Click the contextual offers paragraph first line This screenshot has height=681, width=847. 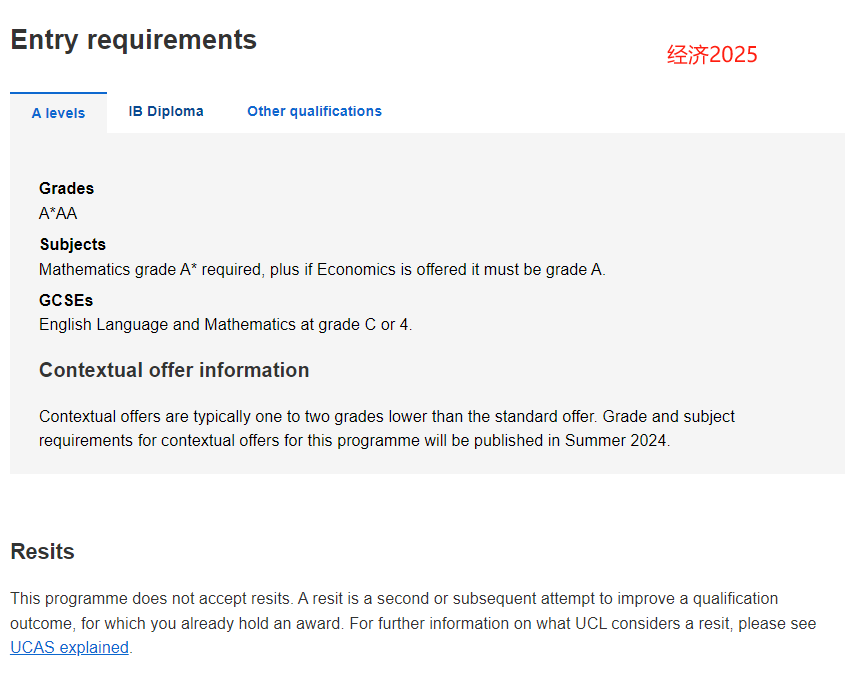(387, 416)
